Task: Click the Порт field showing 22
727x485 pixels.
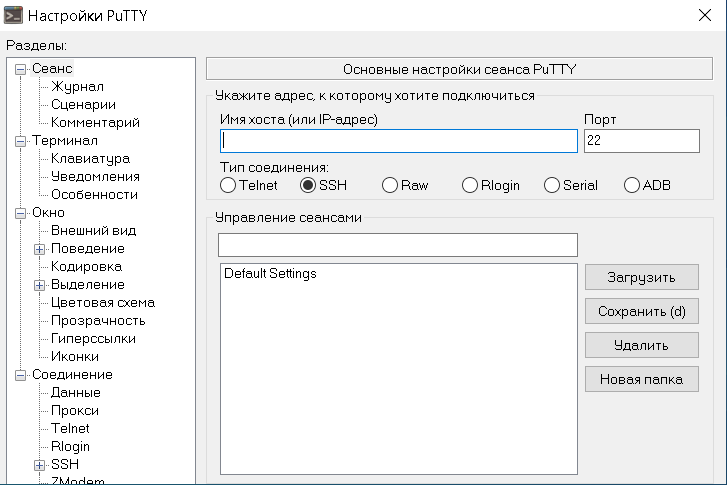Action: coord(642,141)
